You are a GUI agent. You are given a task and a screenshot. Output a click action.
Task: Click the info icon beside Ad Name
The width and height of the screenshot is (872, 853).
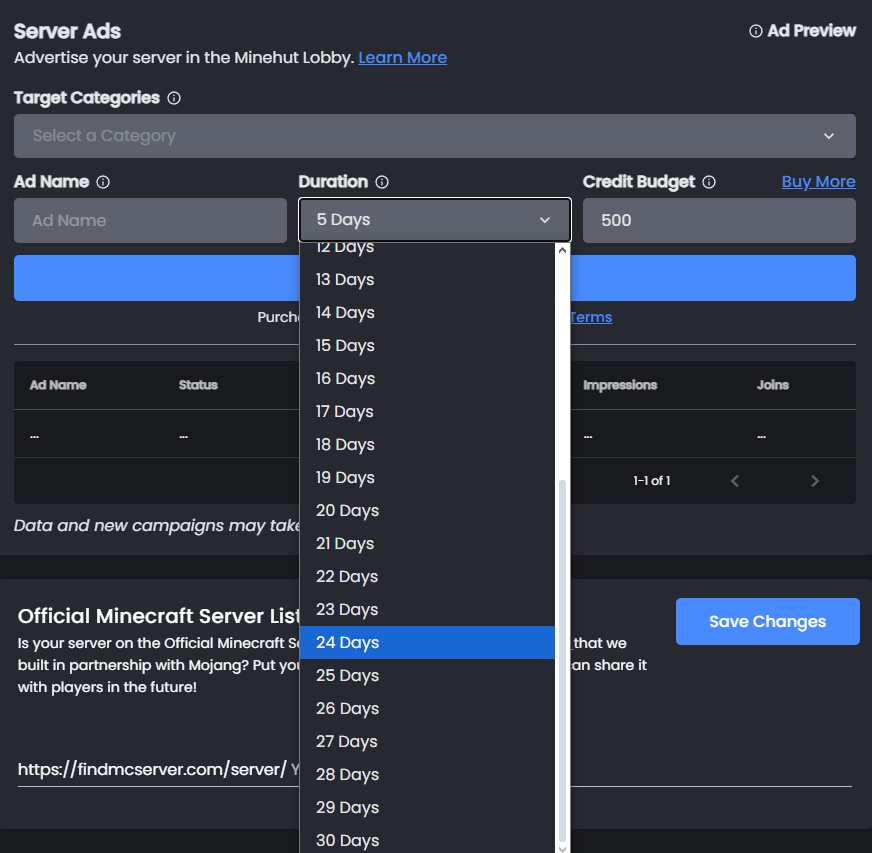[103, 182]
